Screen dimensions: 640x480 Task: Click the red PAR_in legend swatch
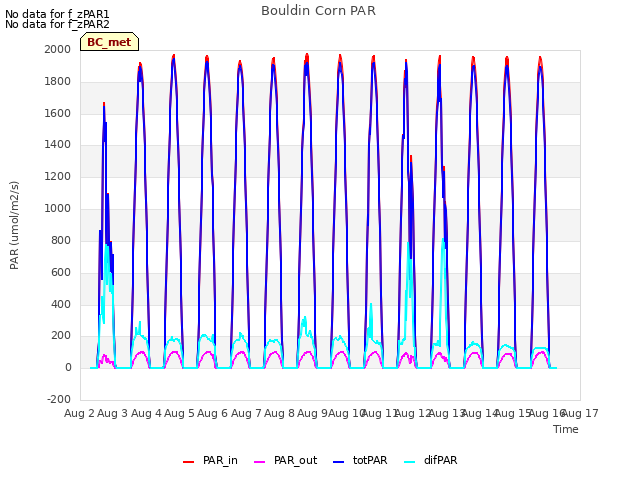[x=188, y=462]
